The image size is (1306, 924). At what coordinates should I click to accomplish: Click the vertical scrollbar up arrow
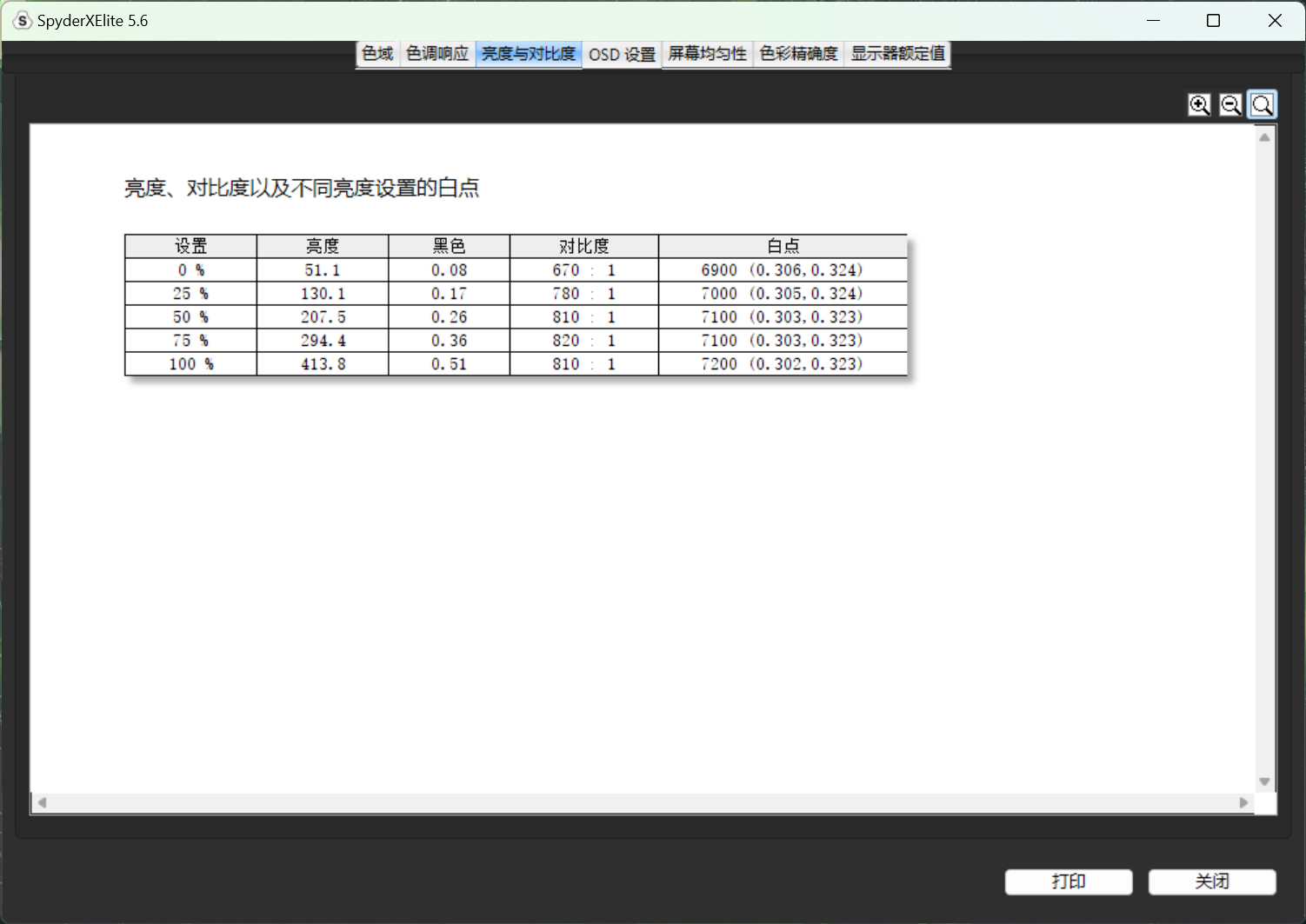(x=1264, y=137)
